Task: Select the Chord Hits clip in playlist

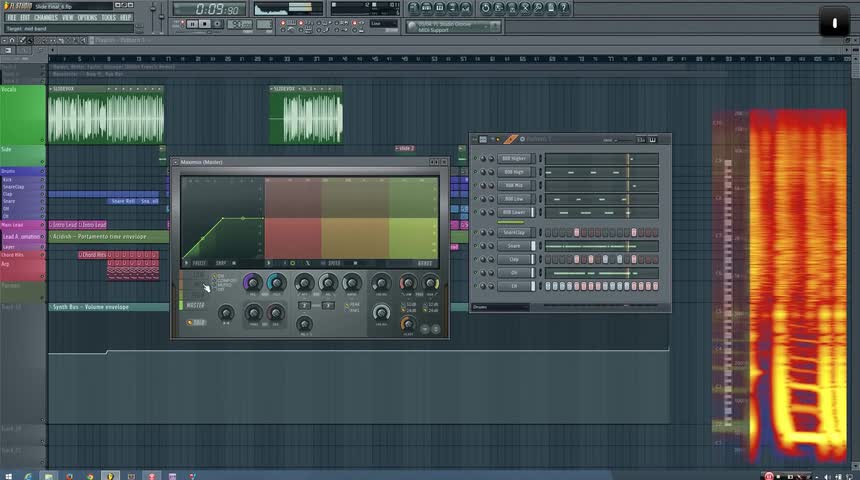Action: pyautogui.click(x=94, y=255)
